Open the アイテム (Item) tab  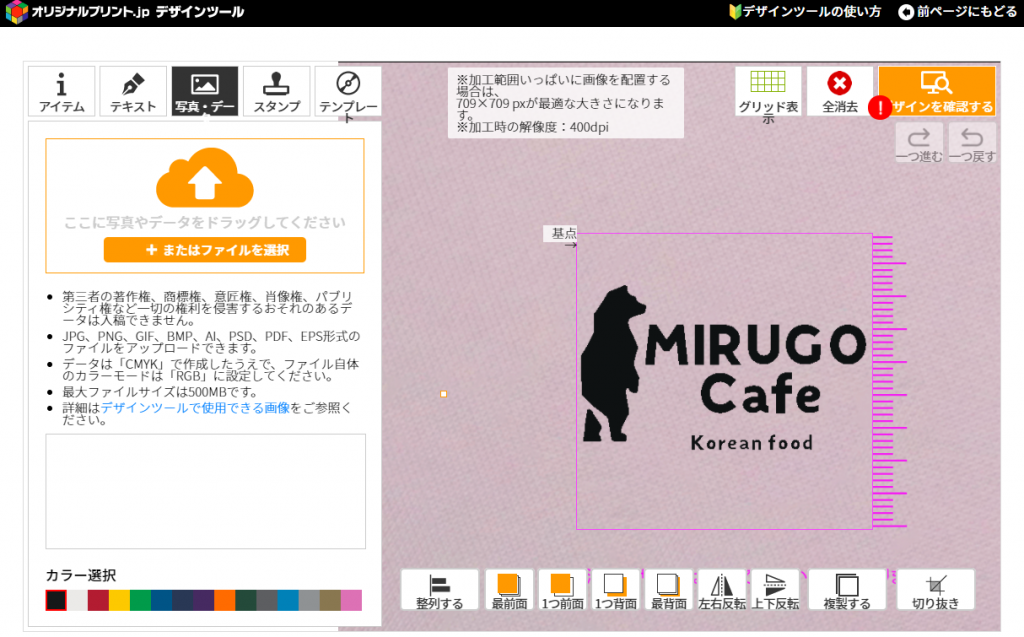coord(61,91)
